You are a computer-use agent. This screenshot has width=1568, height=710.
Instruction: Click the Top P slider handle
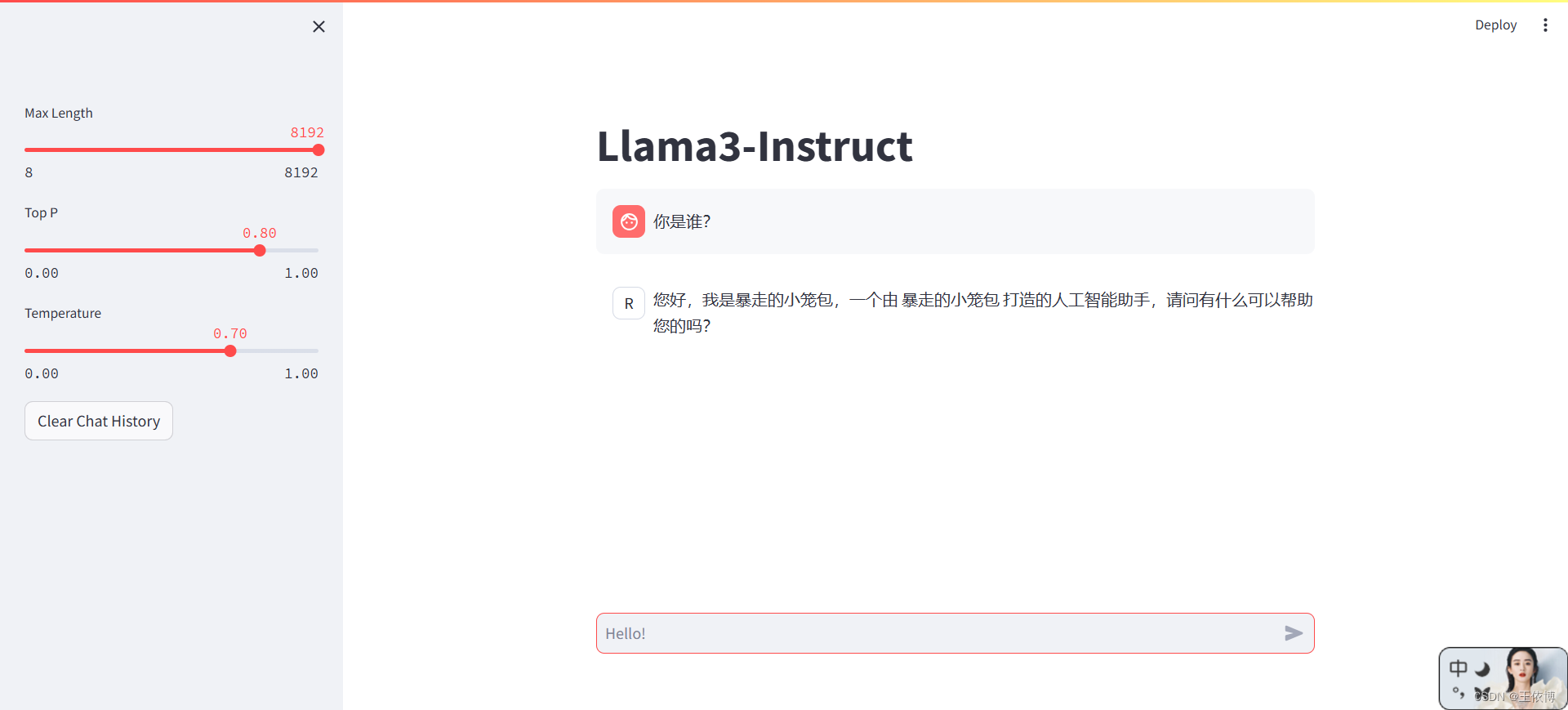point(259,250)
